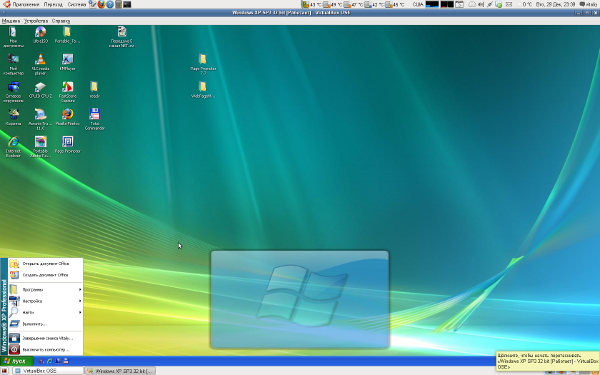Switch to VirtualBox OSE in bottom panel
This screenshot has width=600, height=375.
(48, 371)
